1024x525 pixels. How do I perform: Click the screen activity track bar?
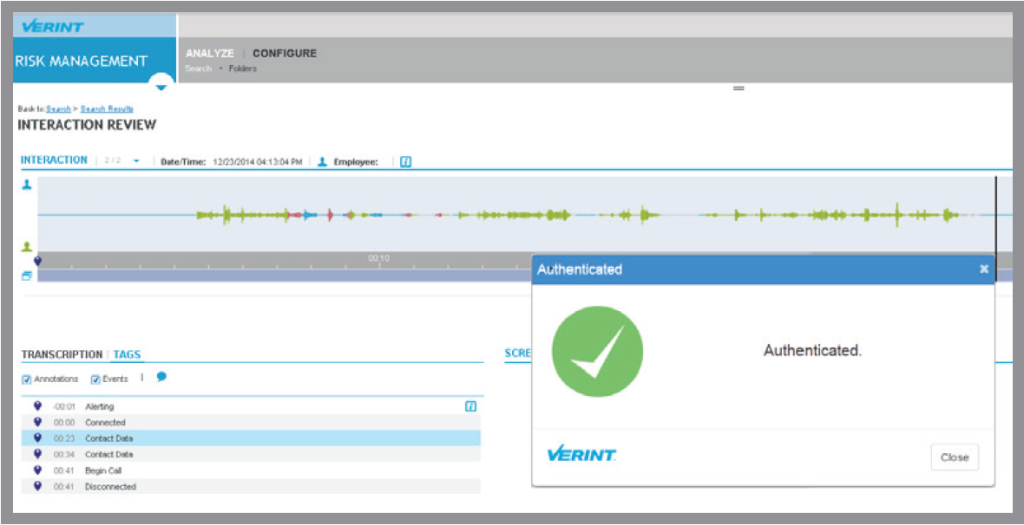285,276
